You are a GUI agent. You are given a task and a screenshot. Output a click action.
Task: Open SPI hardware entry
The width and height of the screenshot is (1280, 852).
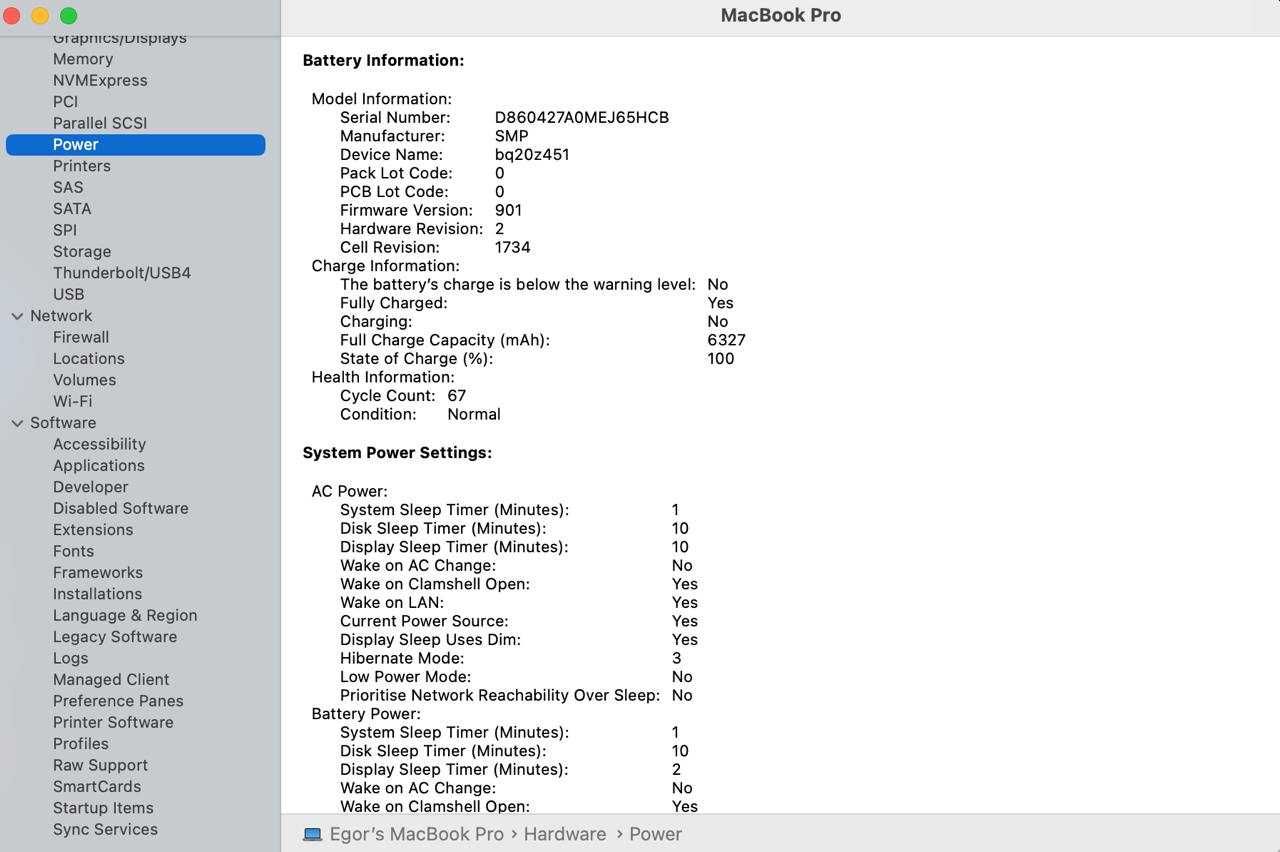tap(65, 230)
